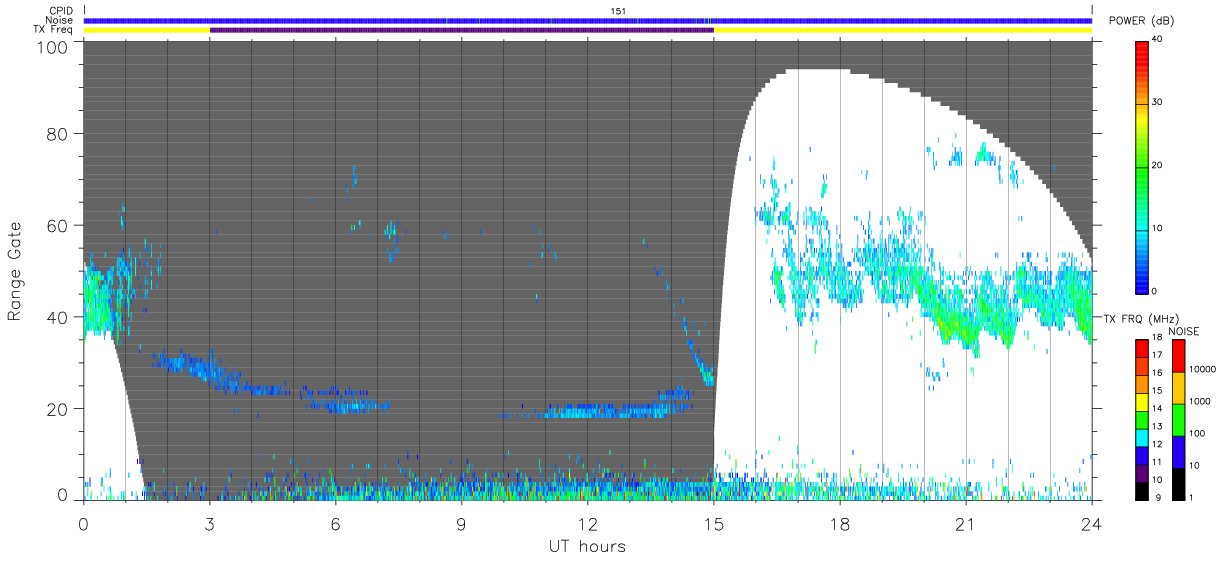The height and width of the screenshot is (567, 1228).
Task: Click the purple segment of the TX Freq strip
Action: pos(461,30)
